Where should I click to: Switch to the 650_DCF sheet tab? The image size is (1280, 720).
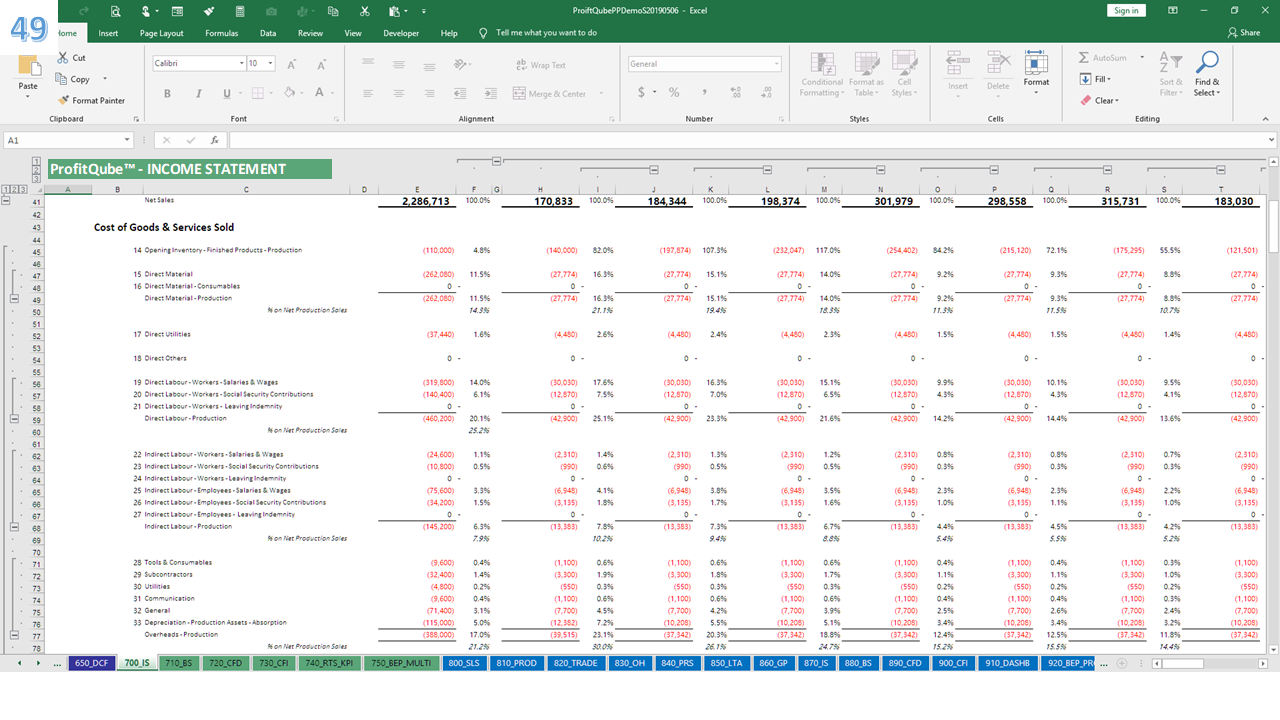coord(92,662)
